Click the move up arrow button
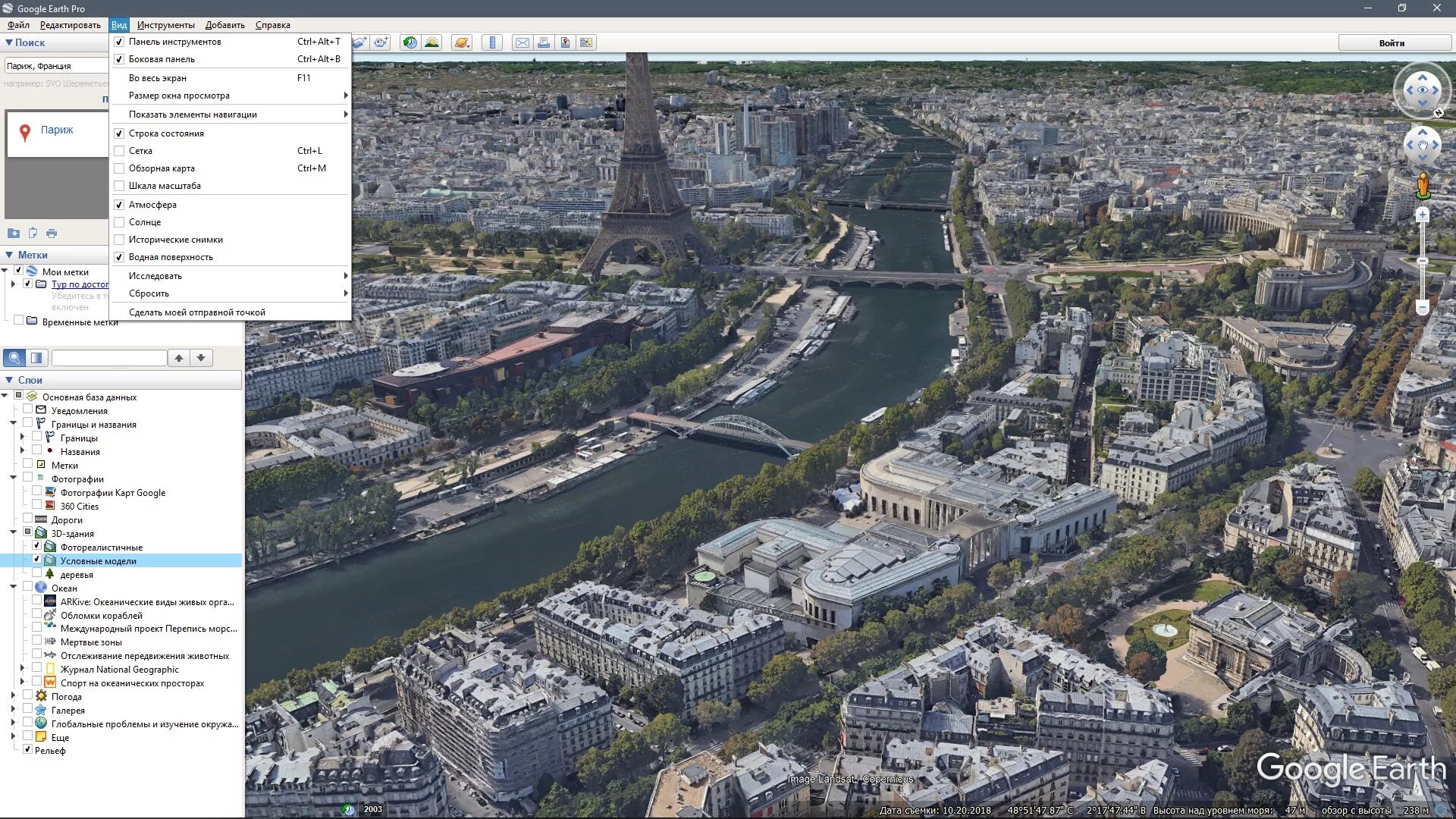Viewport: 1456px width, 819px height. [179, 358]
